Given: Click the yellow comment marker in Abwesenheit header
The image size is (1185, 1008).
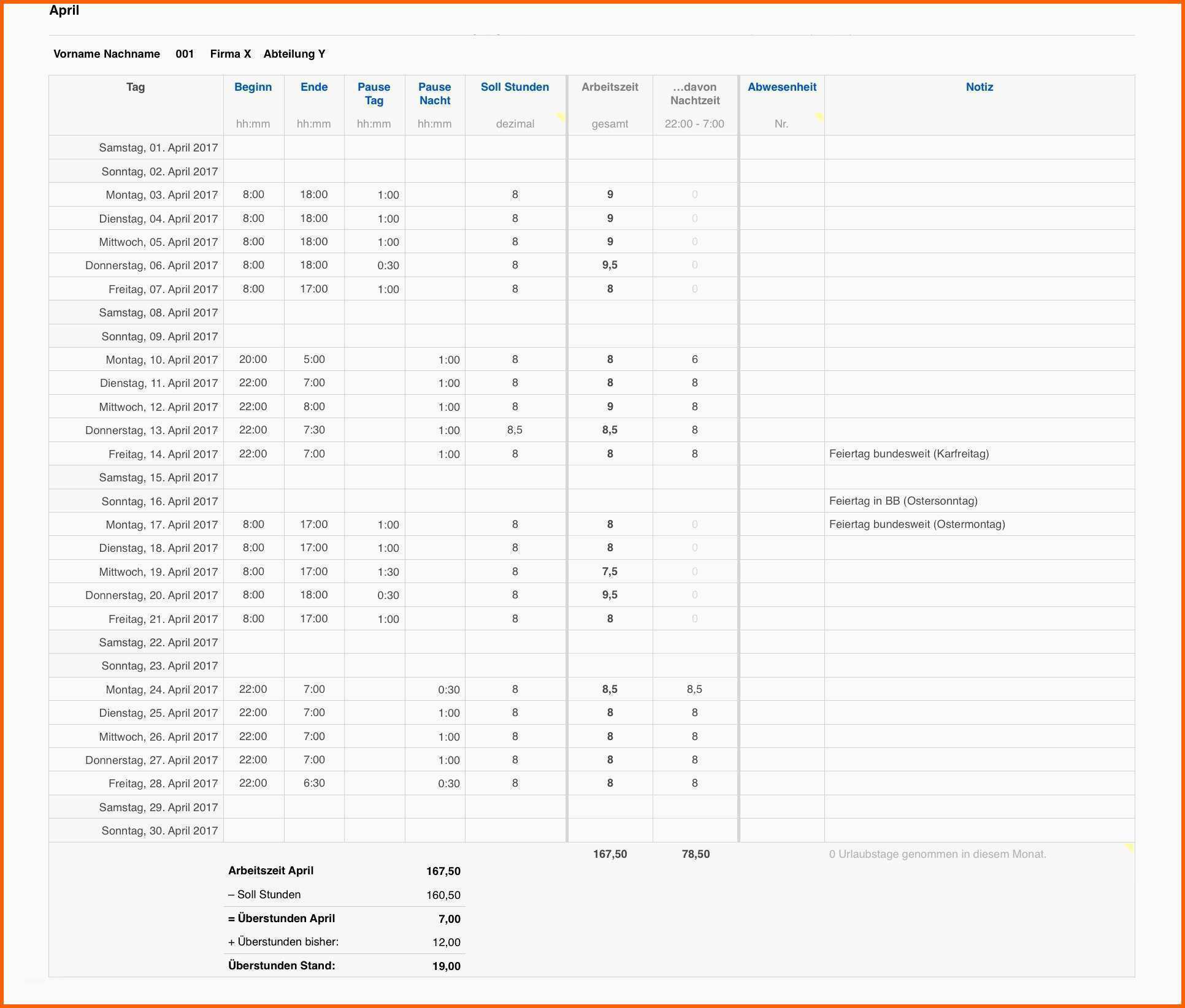Looking at the screenshot, I should [819, 116].
